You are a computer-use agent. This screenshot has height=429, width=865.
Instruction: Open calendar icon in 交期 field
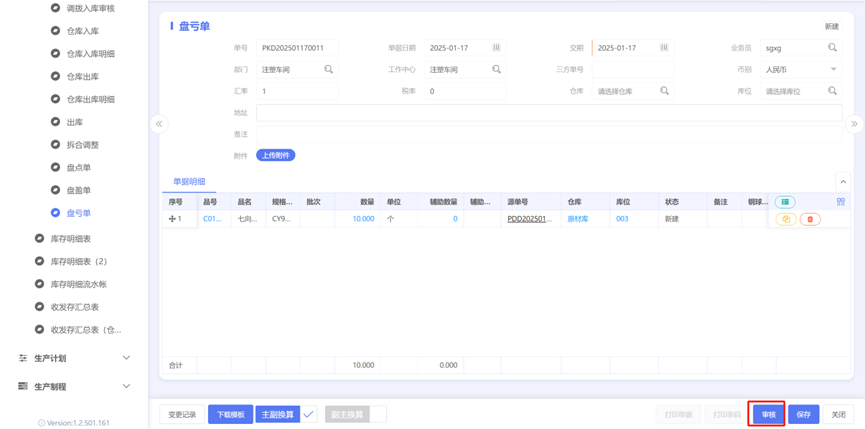click(x=664, y=48)
